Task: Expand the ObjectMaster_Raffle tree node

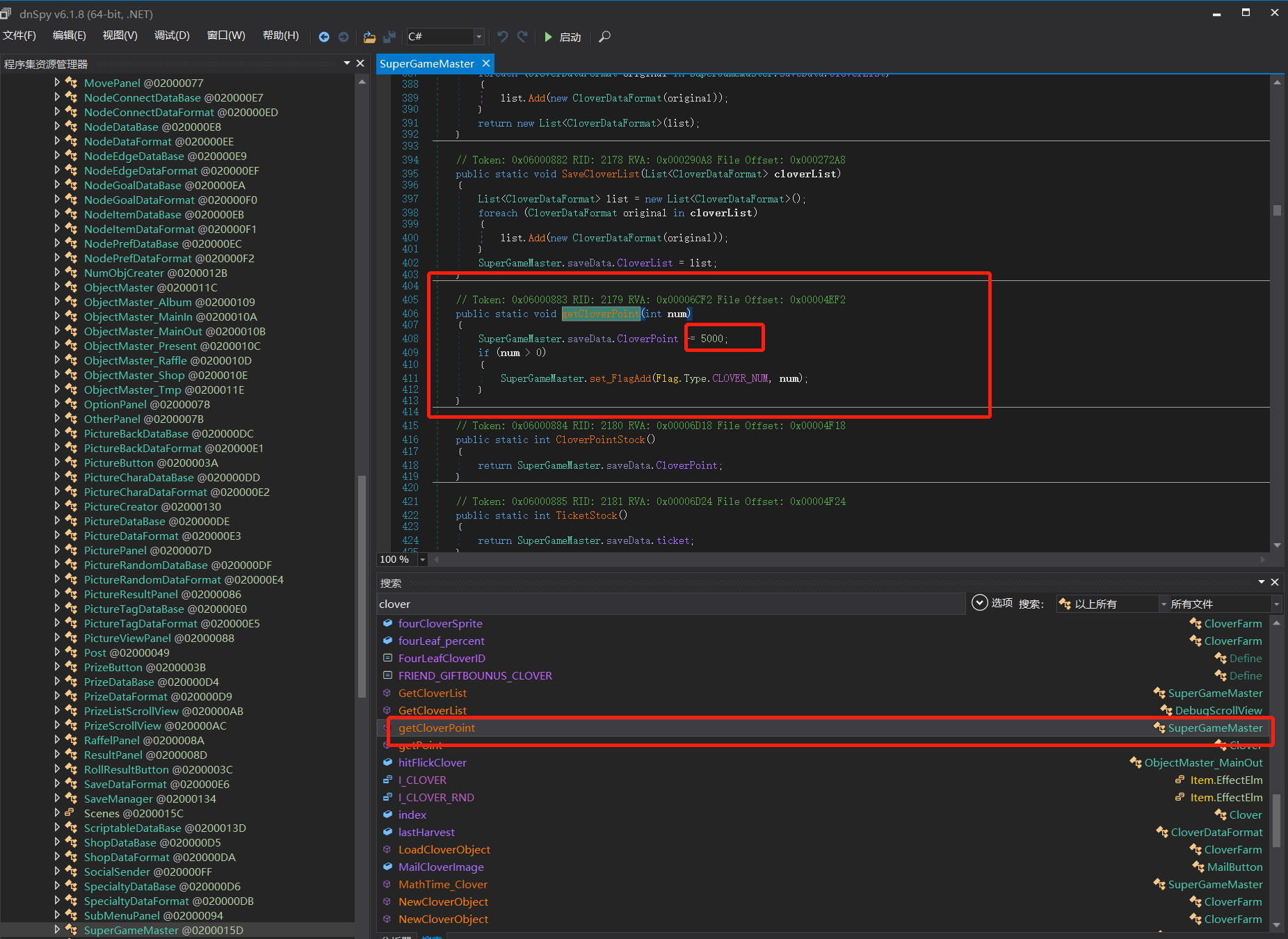Action: point(57,360)
